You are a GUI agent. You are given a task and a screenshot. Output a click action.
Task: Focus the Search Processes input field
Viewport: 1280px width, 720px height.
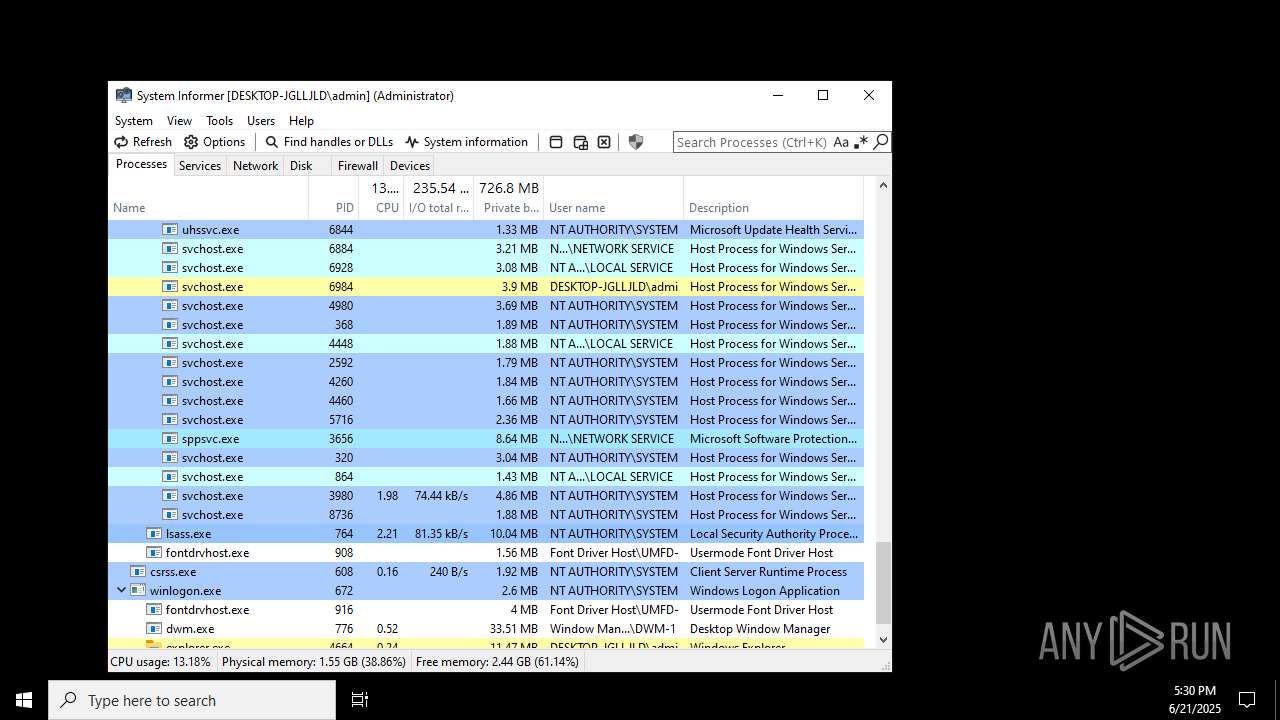click(x=752, y=142)
